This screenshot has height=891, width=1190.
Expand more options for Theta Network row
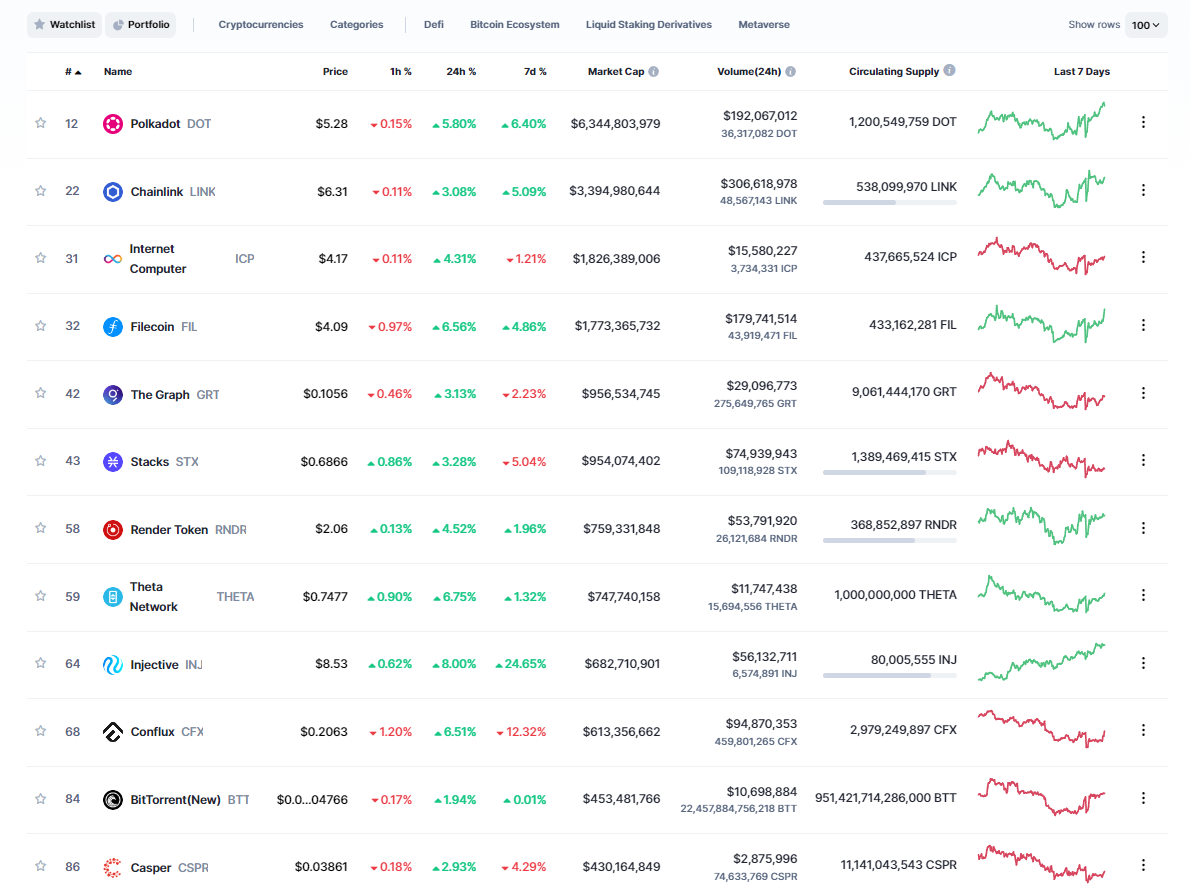[1143, 595]
